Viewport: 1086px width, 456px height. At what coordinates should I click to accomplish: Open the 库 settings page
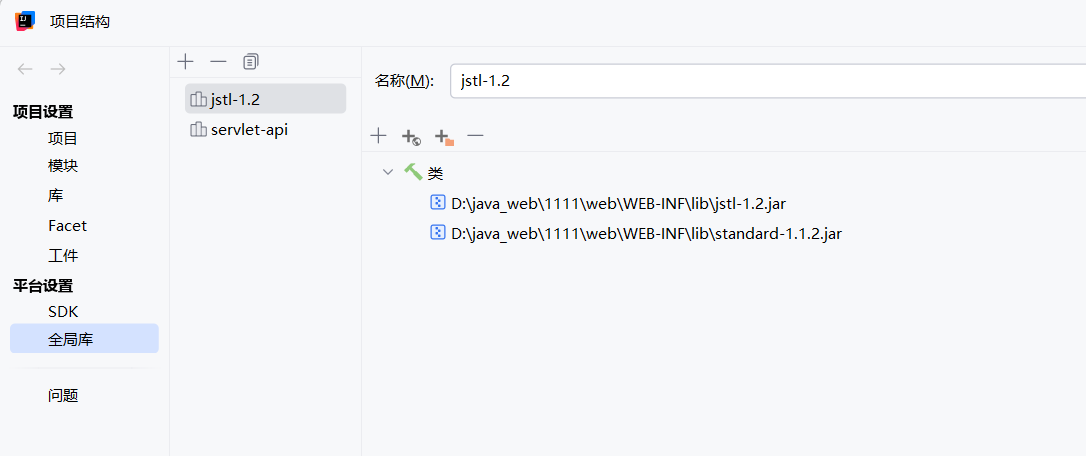coord(55,195)
